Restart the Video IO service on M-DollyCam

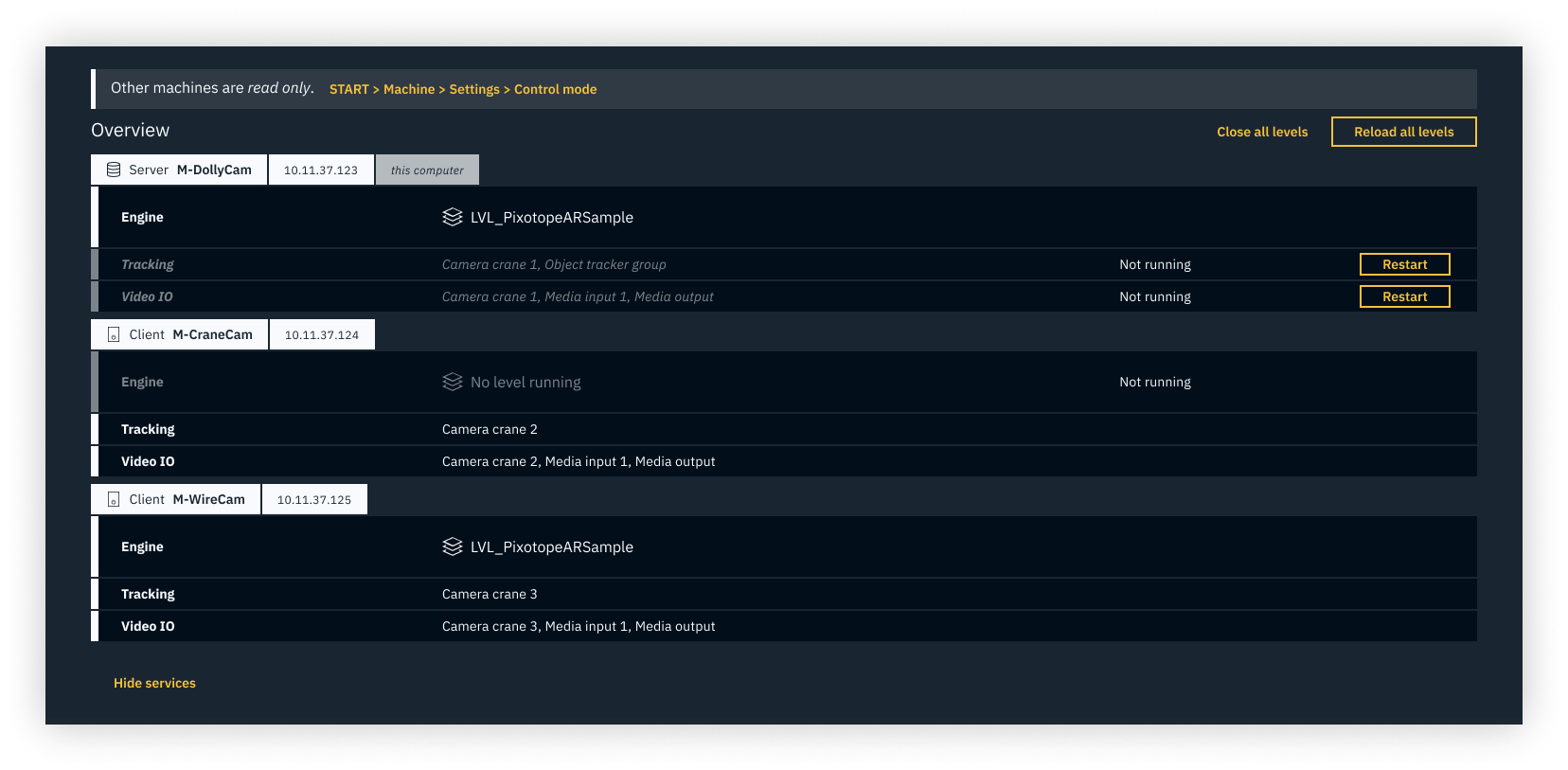coord(1404,296)
